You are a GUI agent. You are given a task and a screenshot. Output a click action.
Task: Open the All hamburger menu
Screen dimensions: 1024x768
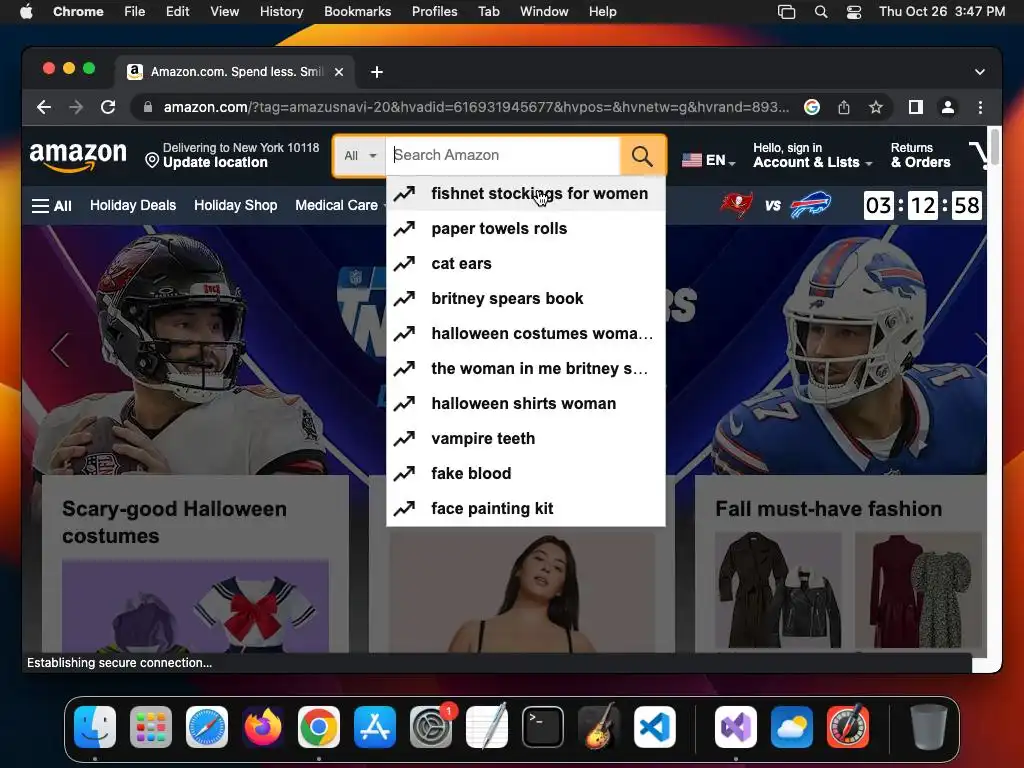pos(52,206)
